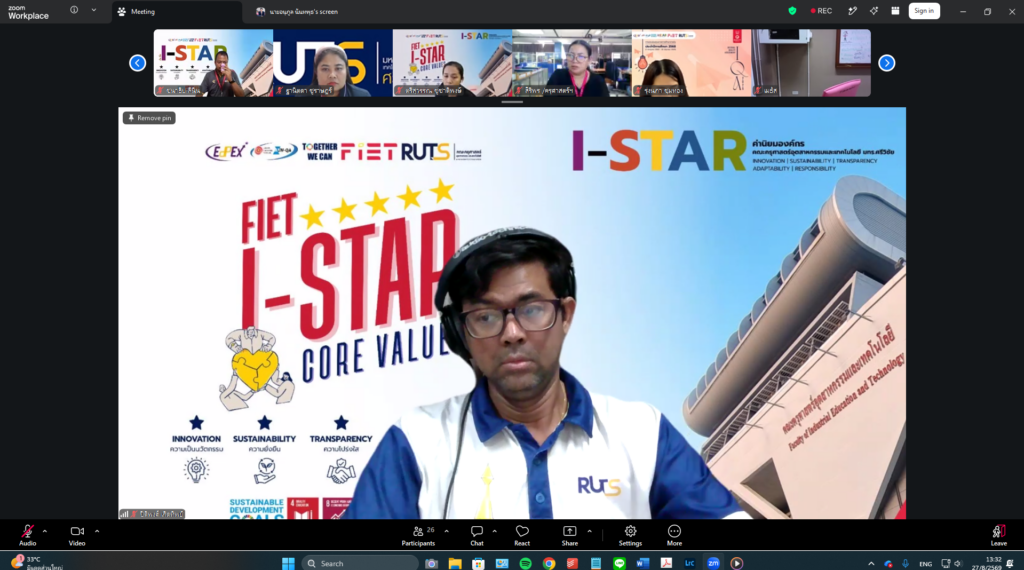
Task: Switch to the Meeting tab
Action: click(176, 12)
